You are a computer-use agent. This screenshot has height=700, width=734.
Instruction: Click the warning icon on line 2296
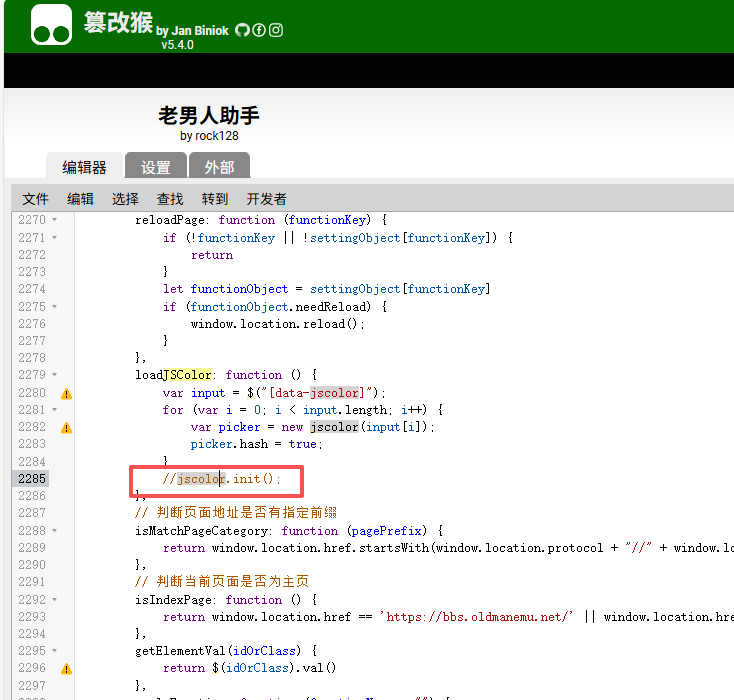coord(66,669)
